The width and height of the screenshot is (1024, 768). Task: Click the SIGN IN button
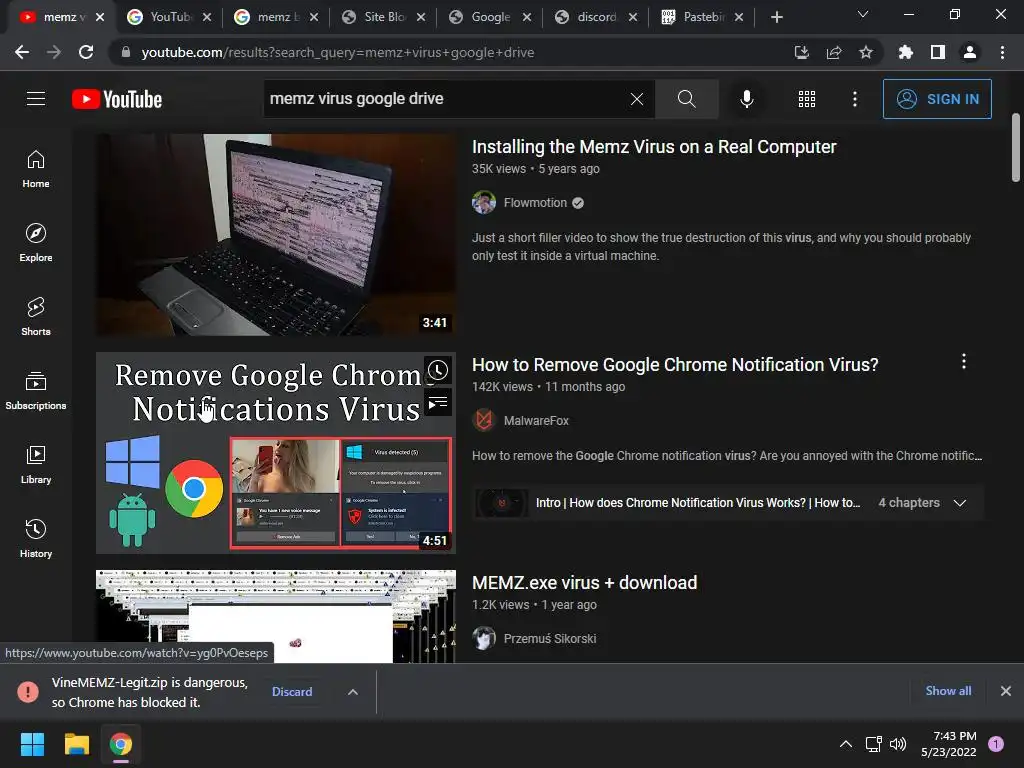coord(937,99)
